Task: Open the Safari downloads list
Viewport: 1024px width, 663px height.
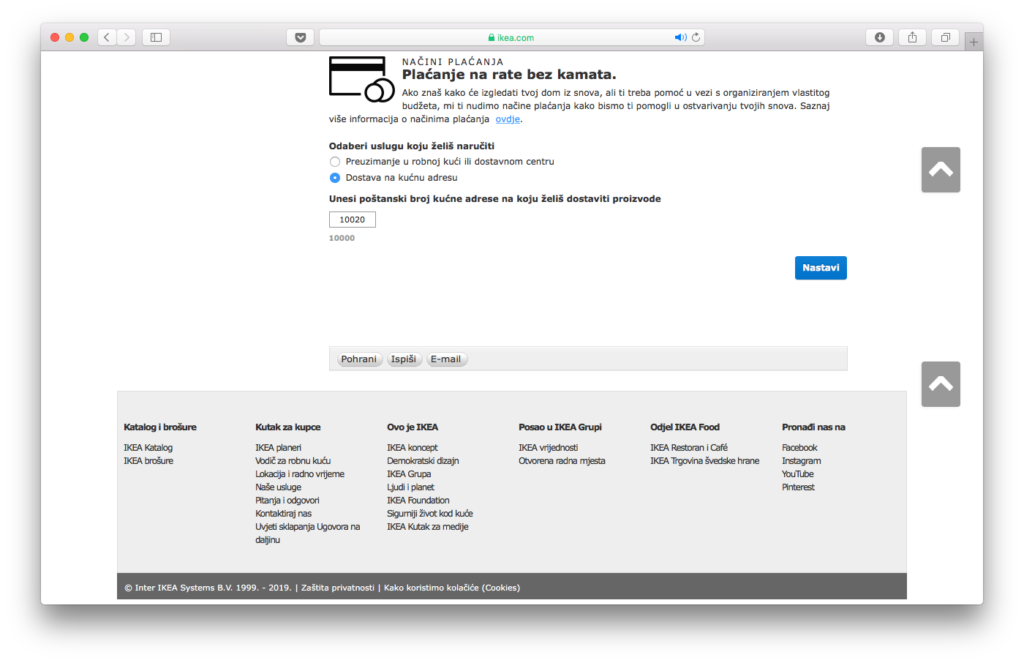Action: click(x=879, y=38)
